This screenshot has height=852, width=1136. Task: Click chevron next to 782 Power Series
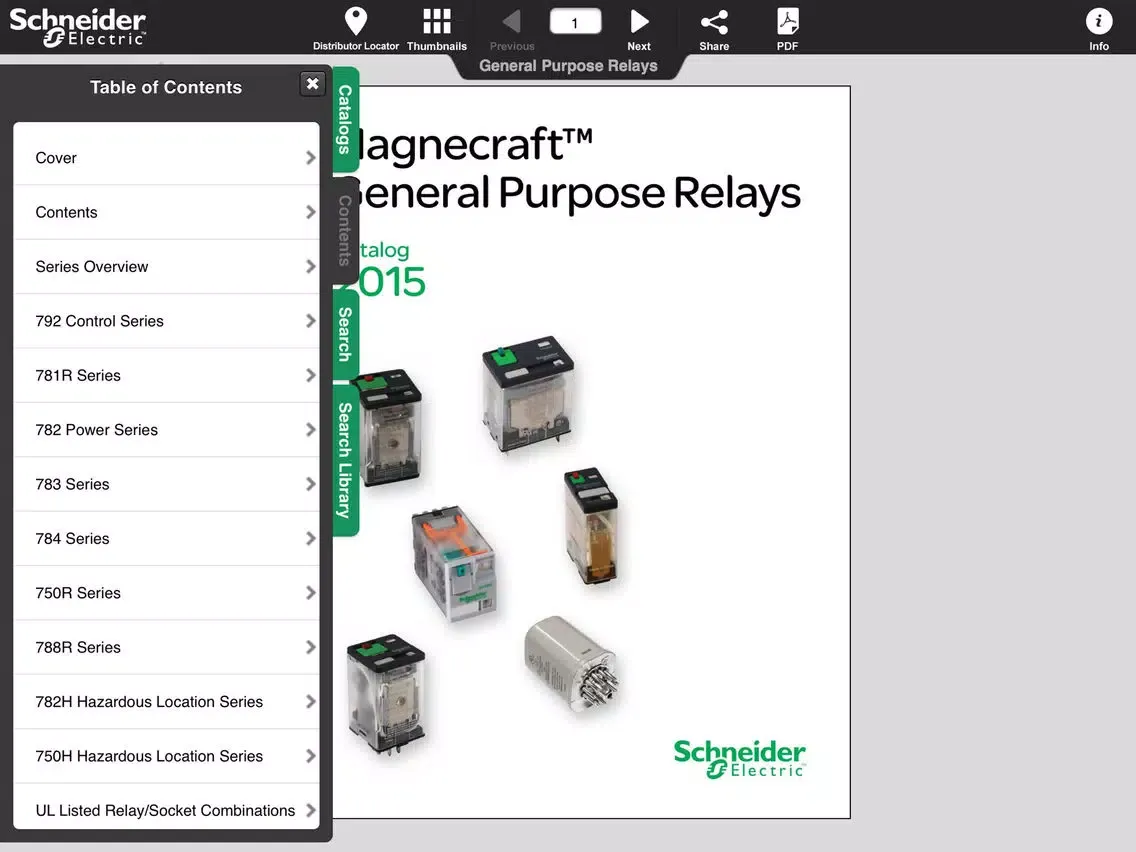tap(311, 430)
